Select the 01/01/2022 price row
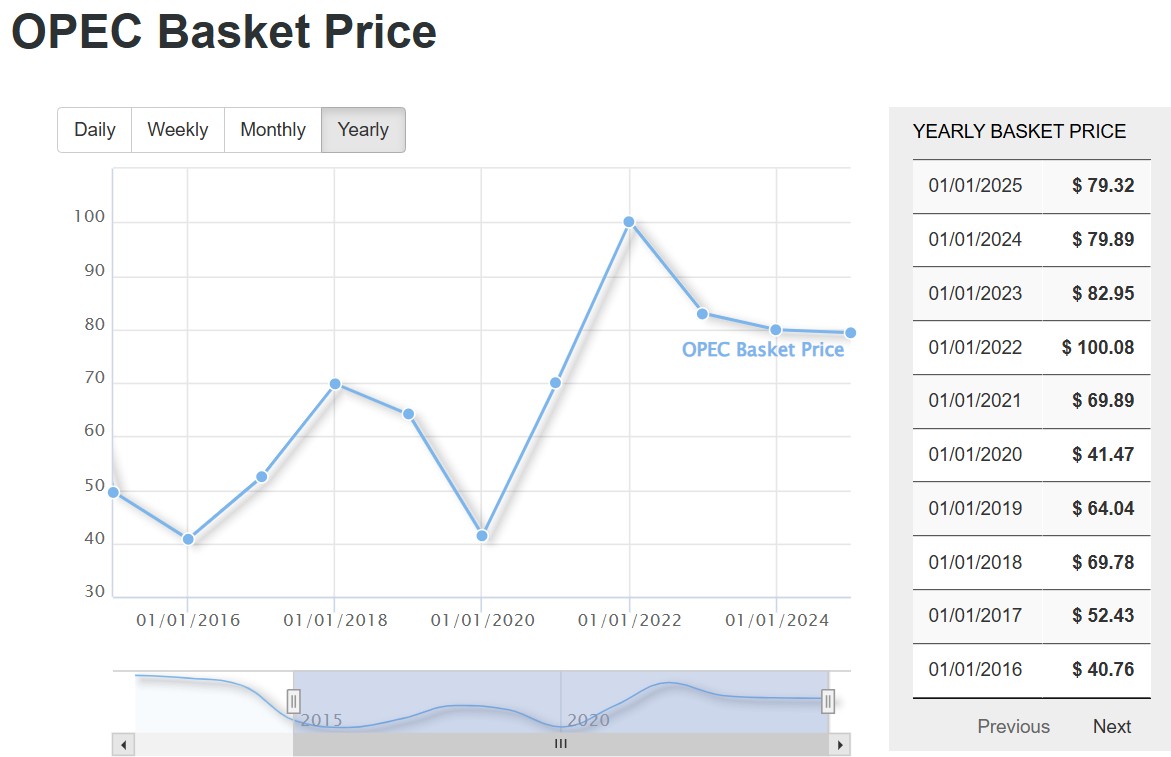The image size is (1171, 757). click(x=1031, y=347)
